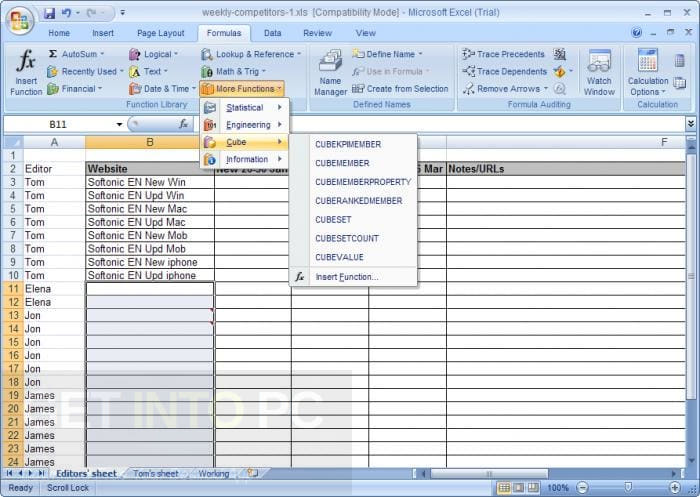Open the Name Box dropdown arrow
This screenshot has height=497, width=700.
tap(120, 125)
